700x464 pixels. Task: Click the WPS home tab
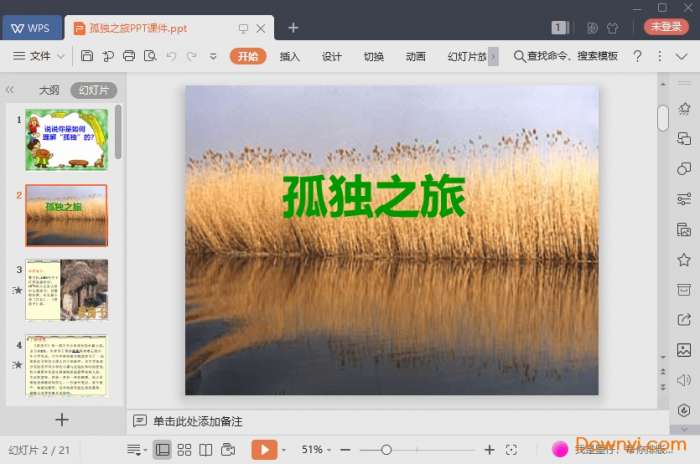click(31, 28)
